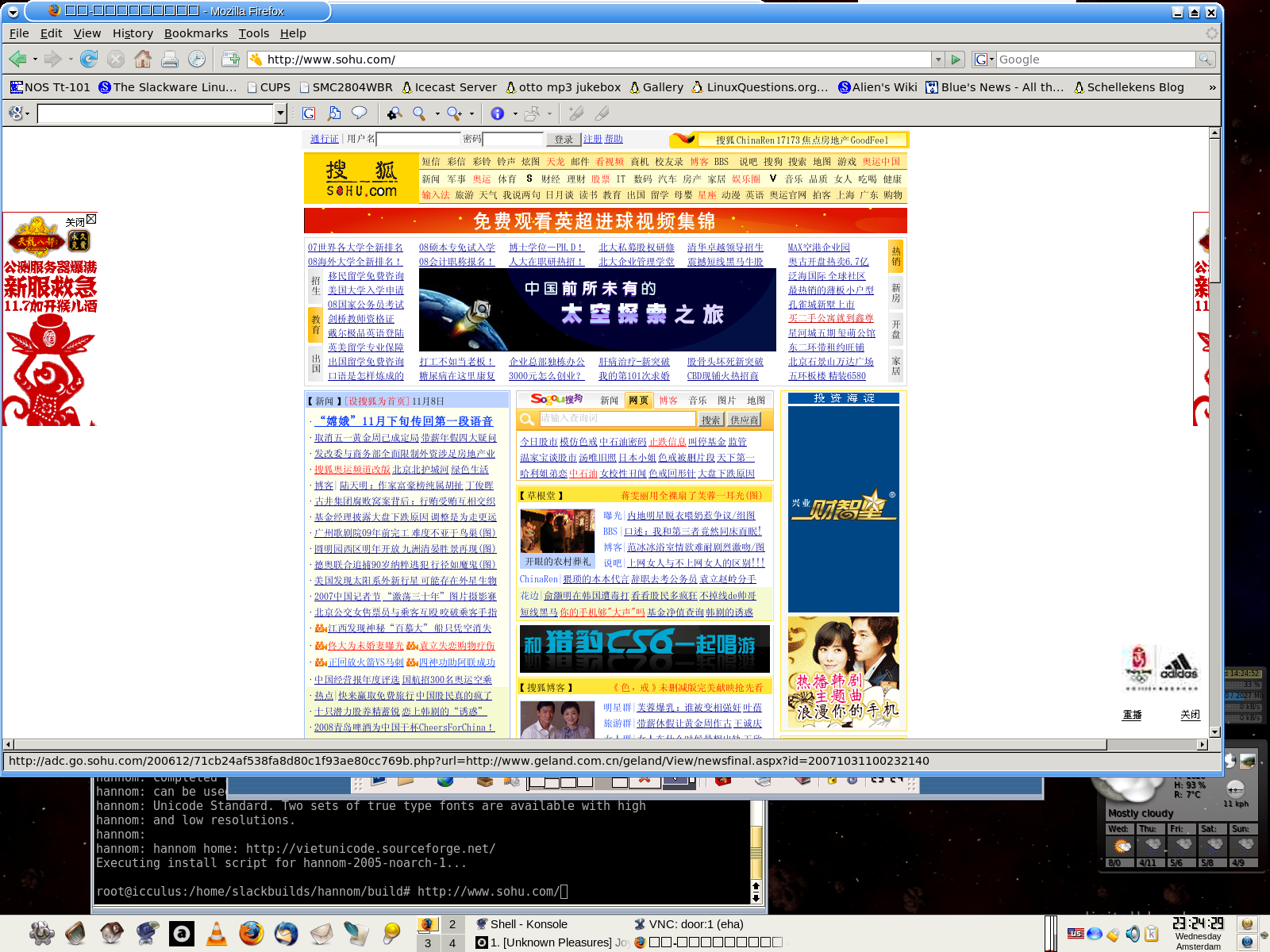1270x952 pixels.
Task: Open the Schellekens Blog bookmark
Action: click(x=1129, y=87)
